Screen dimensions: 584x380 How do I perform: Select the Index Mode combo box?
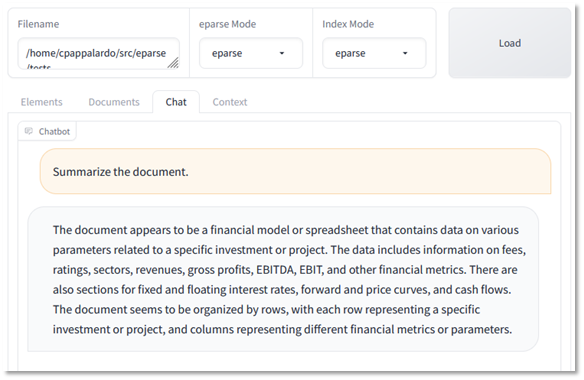[x=374, y=53]
